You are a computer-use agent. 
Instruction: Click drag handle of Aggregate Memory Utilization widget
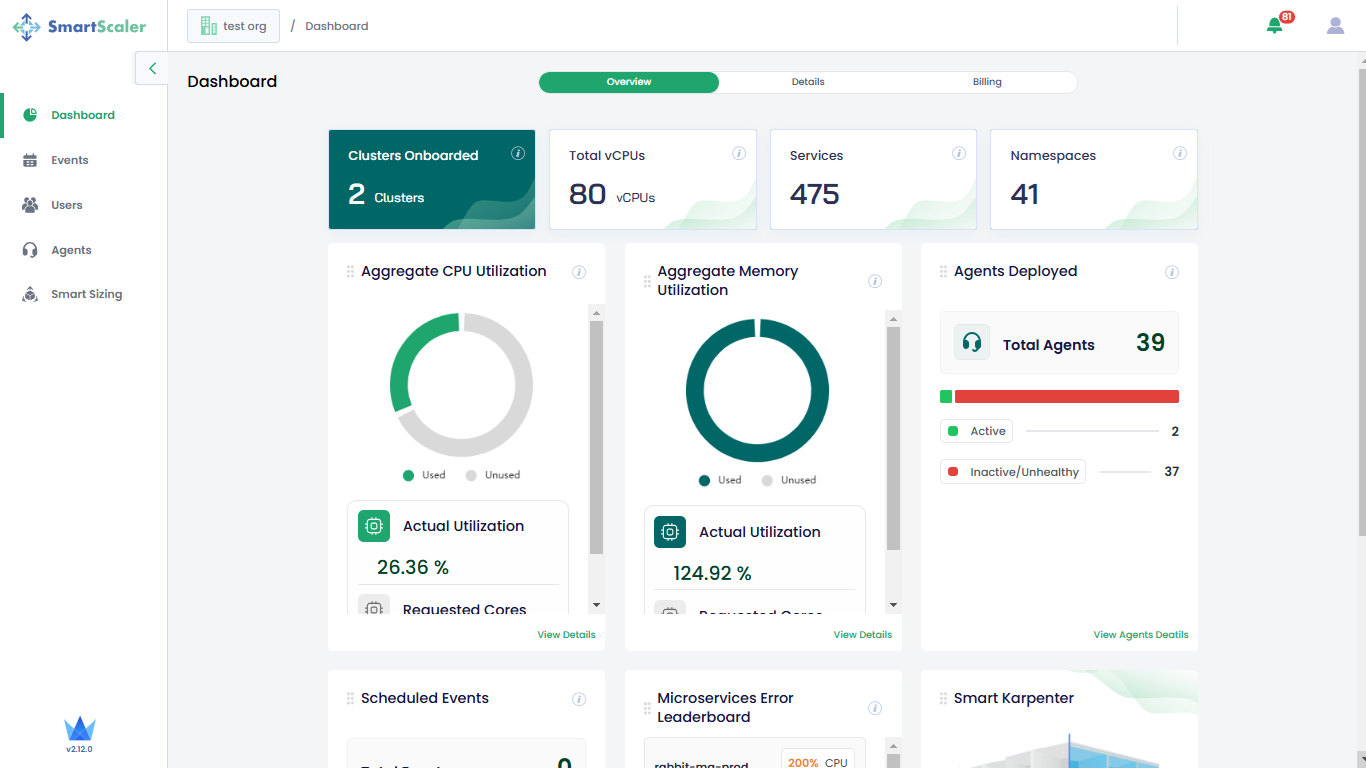[647, 282]
